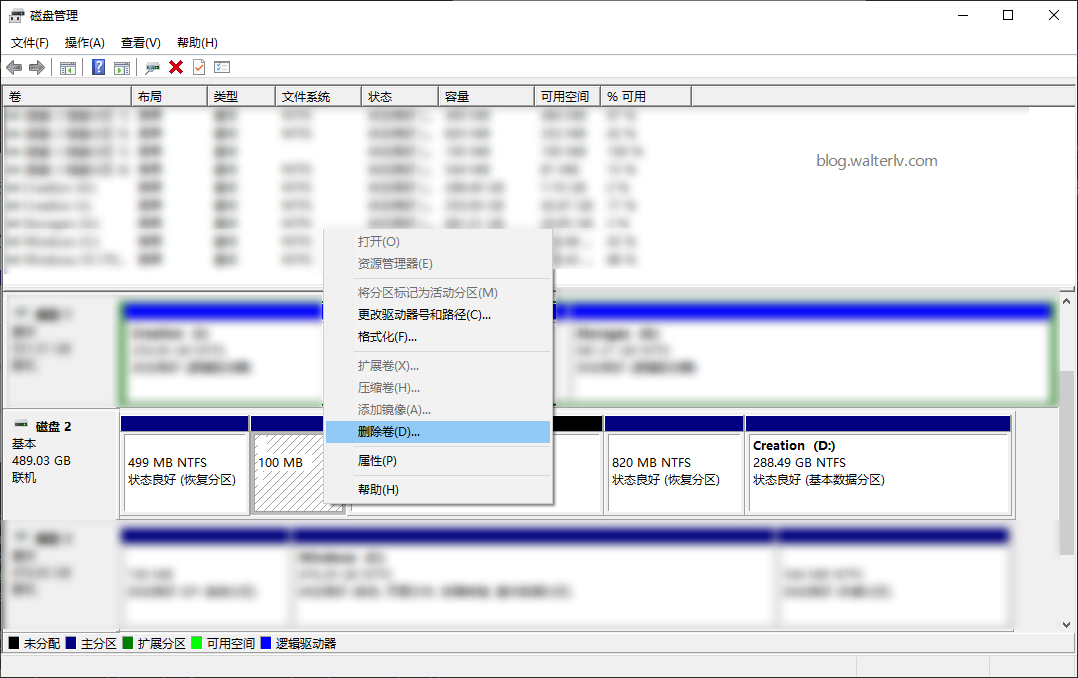
Task: Open the 操作(A) menu
Action: [85, 43]
